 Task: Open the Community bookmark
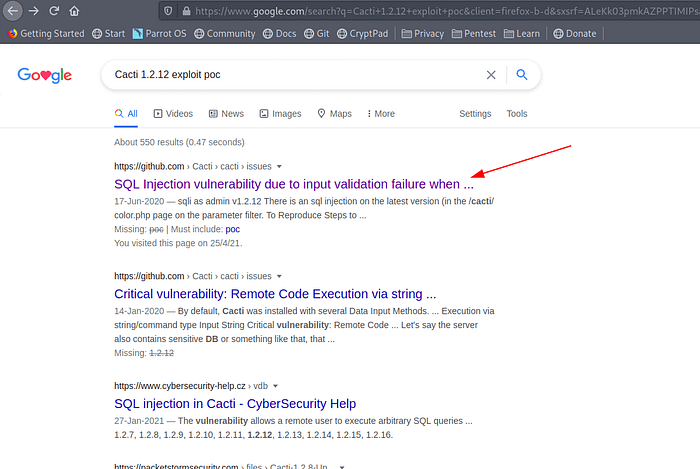(x=225, y=33)
